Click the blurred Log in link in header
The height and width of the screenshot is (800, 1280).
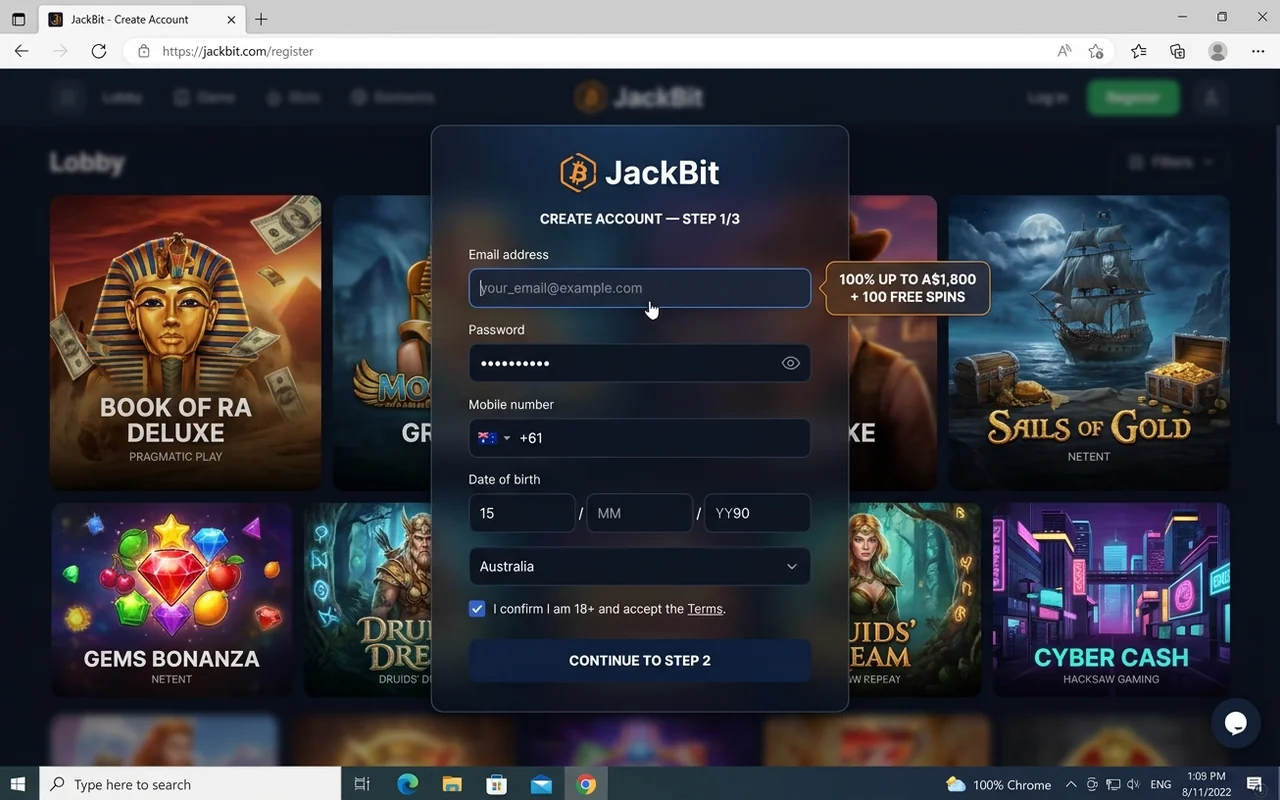[x=1047, y=97]
